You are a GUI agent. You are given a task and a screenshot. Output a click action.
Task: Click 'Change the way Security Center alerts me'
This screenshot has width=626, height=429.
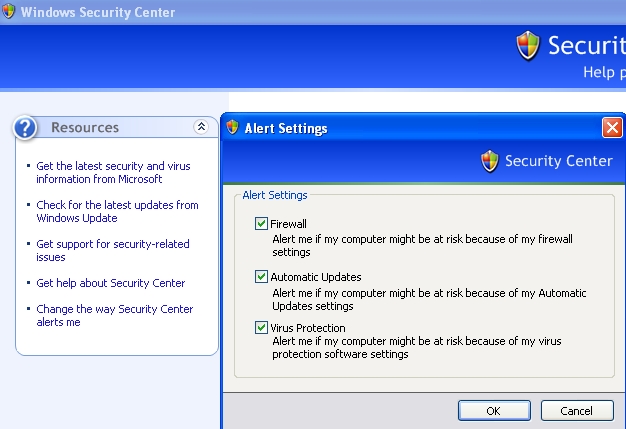click(115, 315)
